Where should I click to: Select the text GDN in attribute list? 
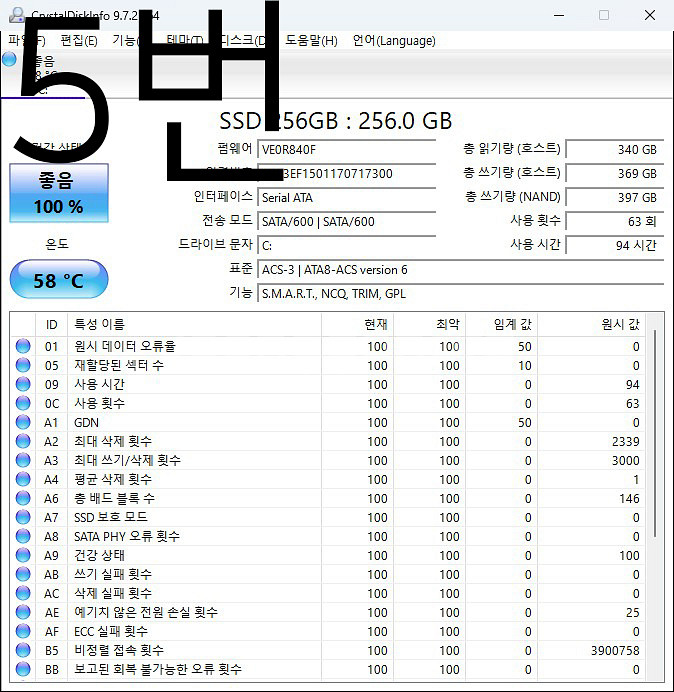(x=86, y=422)
